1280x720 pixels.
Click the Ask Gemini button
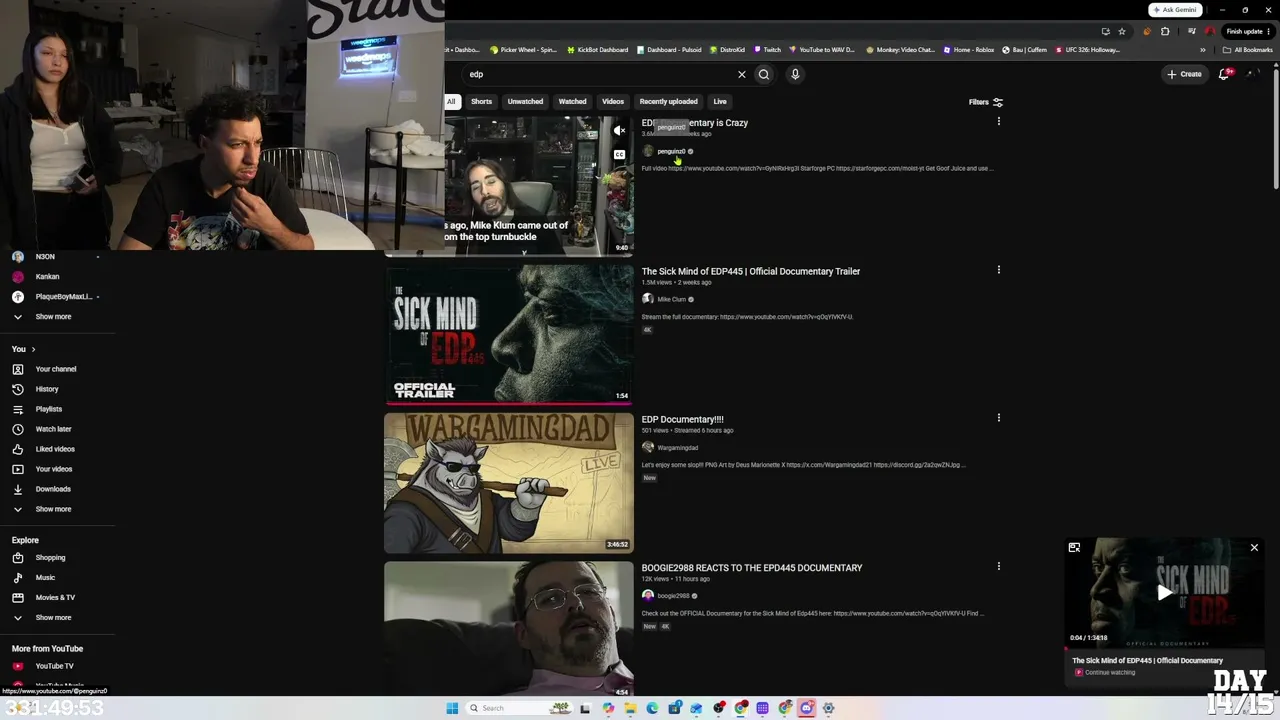pos(1175,10)
